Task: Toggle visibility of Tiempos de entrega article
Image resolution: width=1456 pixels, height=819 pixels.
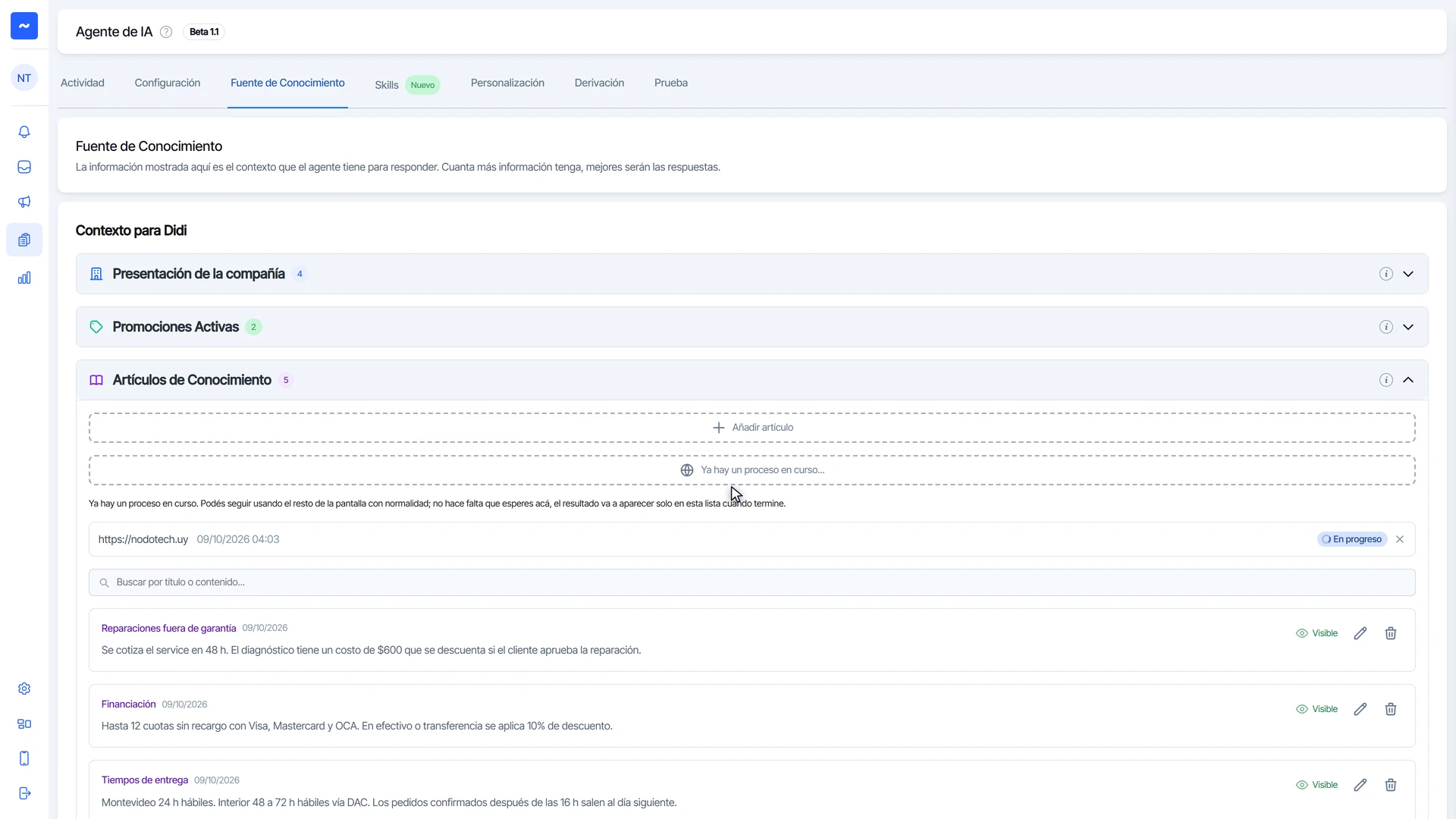Action: tap(1316, 785)
